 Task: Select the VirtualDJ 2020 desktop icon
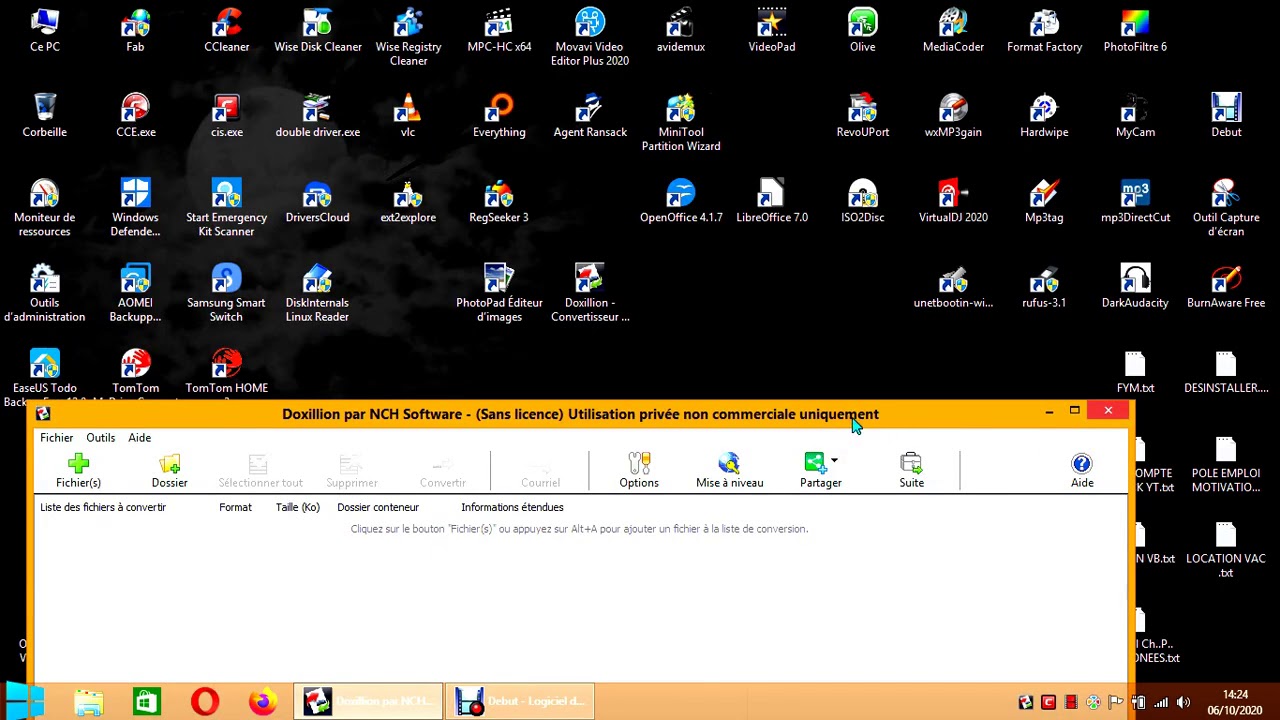click(x=953, y=200)
